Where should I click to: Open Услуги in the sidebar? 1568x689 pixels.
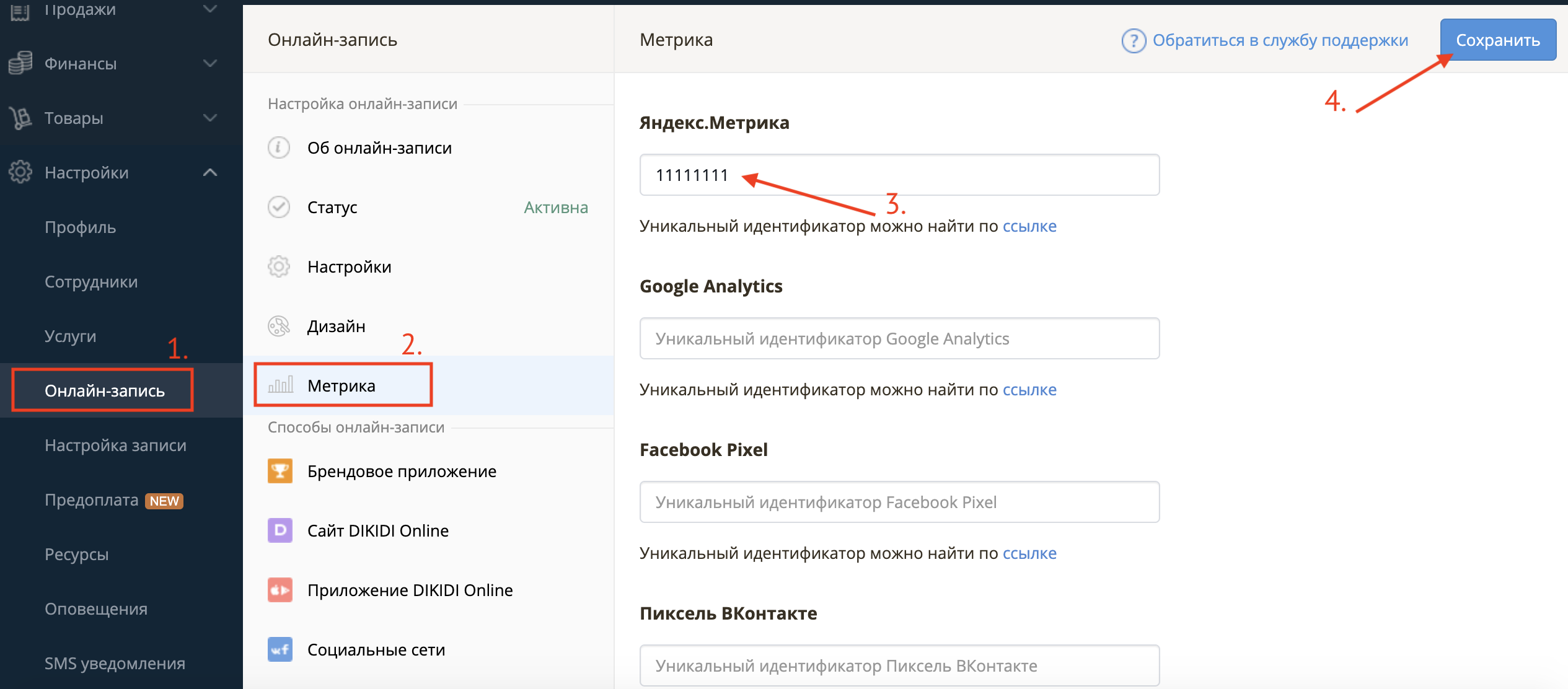click(71, 336)
